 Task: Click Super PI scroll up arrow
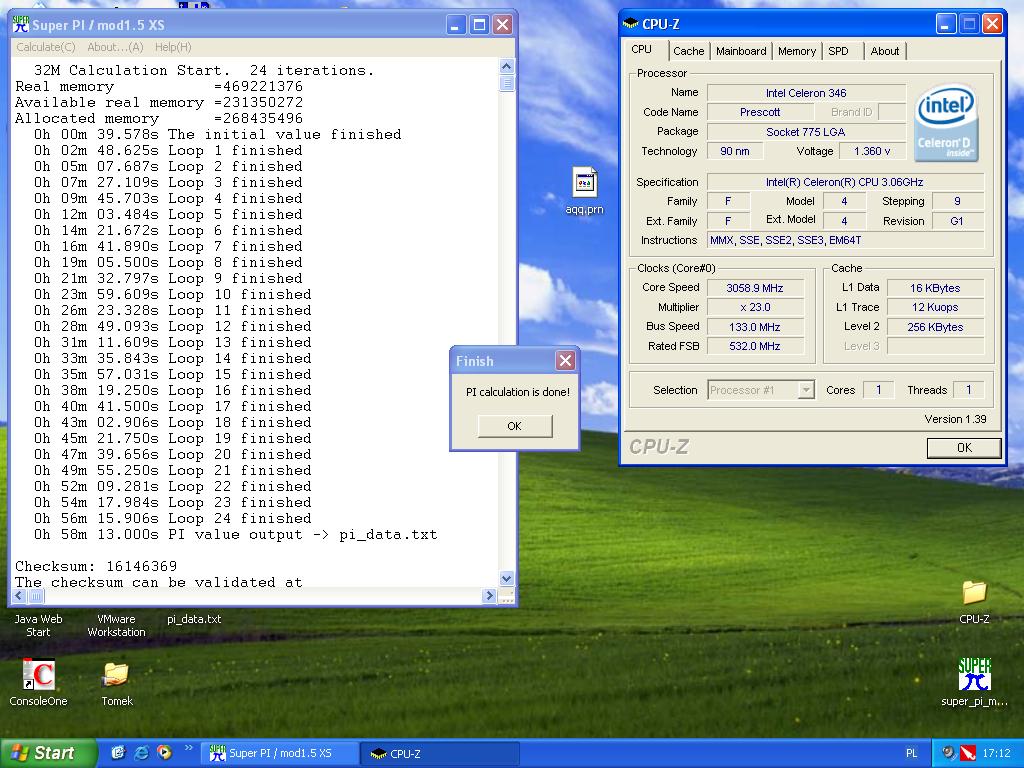click(507, 67)
